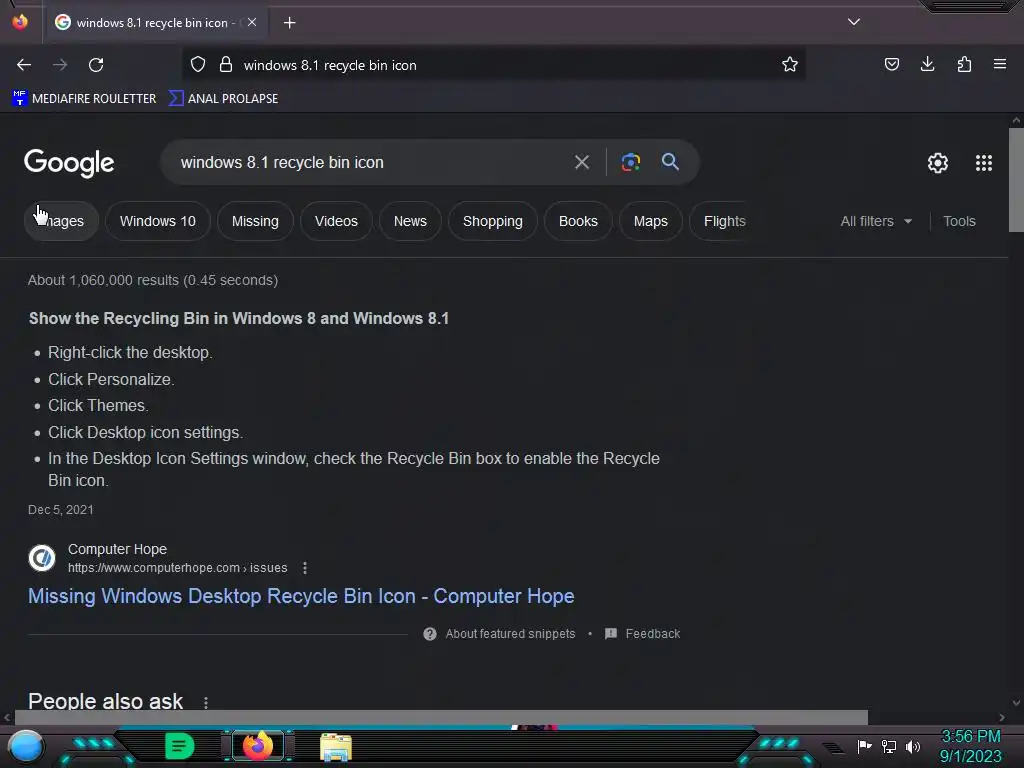
Task: Click the Computer Hope site favicon
Action: tap(42, 558)
